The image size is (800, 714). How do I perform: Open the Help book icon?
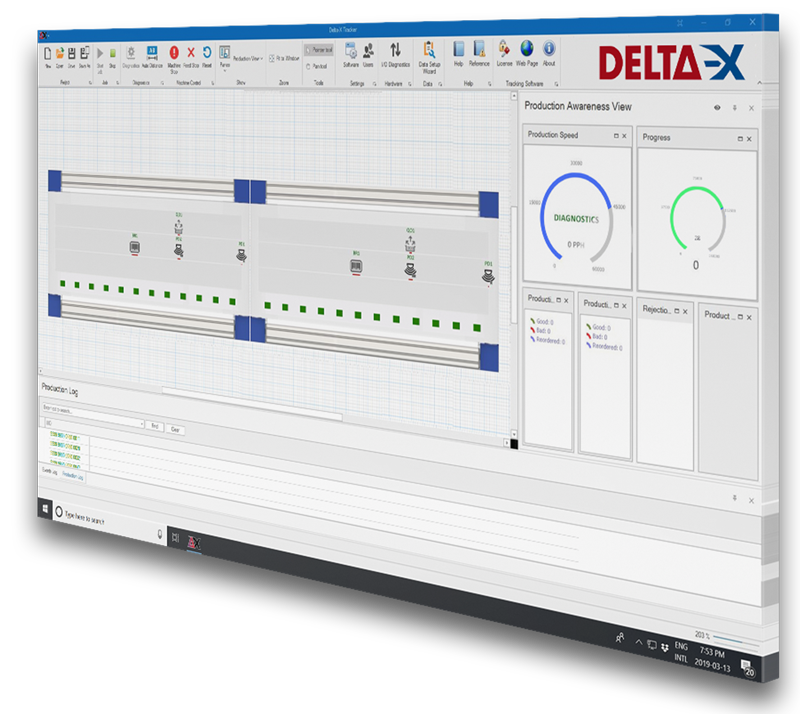pos(459,49)
